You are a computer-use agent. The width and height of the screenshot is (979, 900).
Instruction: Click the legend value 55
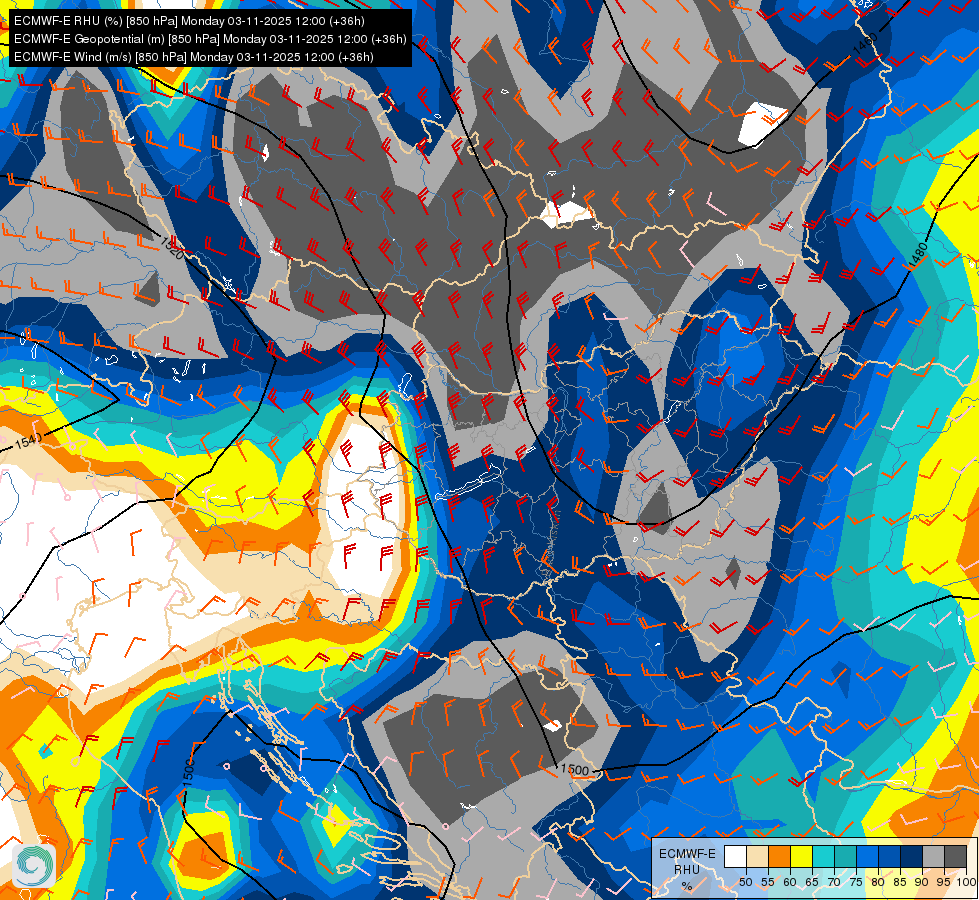click(768, 882)
